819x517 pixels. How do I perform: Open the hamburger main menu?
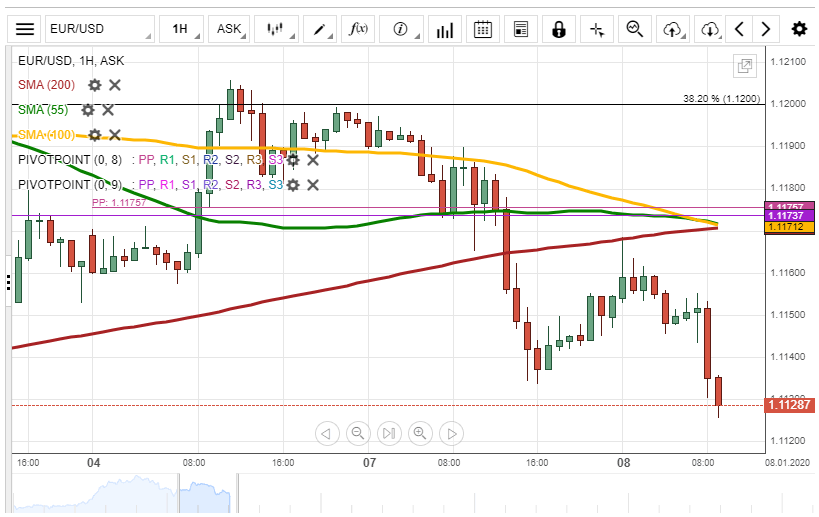click(x=25, y=29)
